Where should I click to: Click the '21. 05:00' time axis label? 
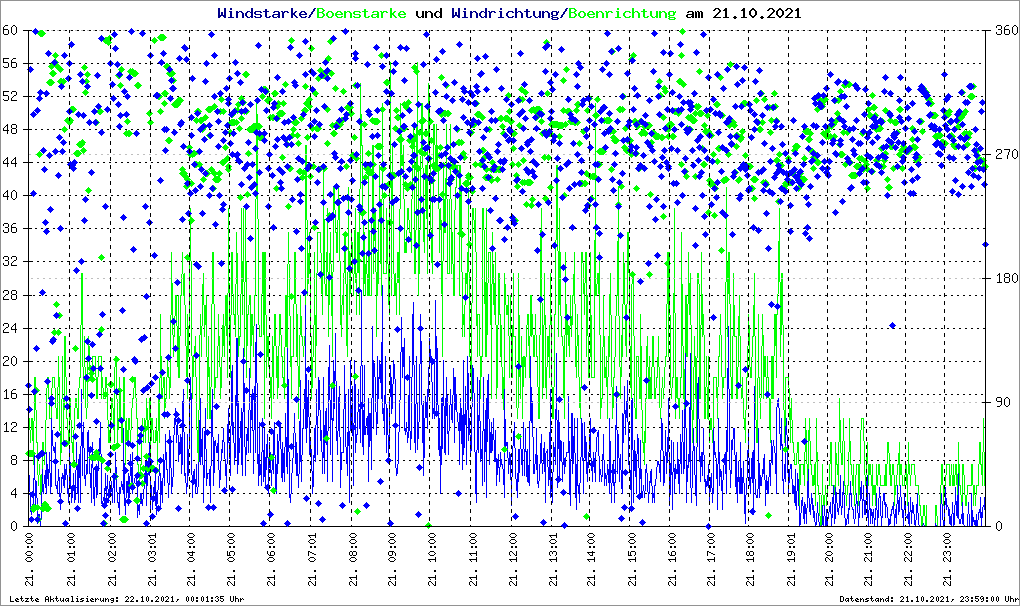coord(232,559)
